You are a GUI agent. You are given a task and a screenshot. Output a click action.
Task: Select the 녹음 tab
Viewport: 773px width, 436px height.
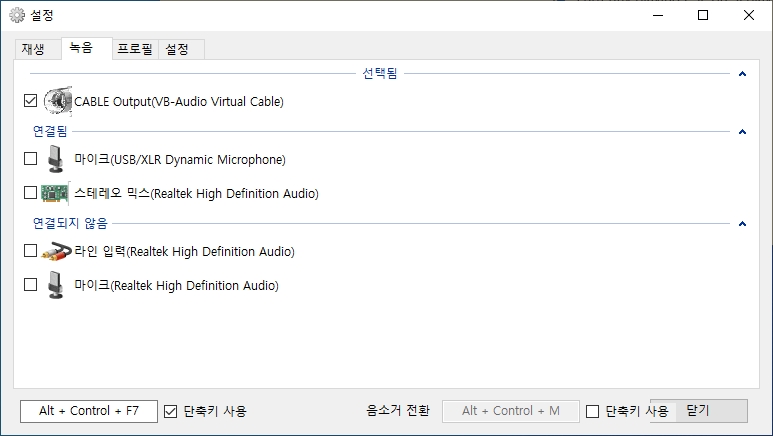[87, 48]
